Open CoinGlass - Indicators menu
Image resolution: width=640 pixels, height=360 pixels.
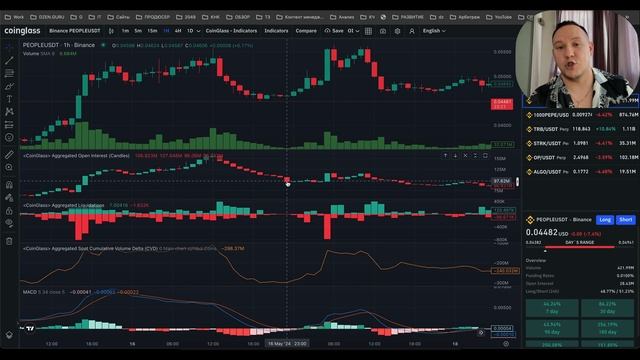pyautogui.click(x=231, y=31)
